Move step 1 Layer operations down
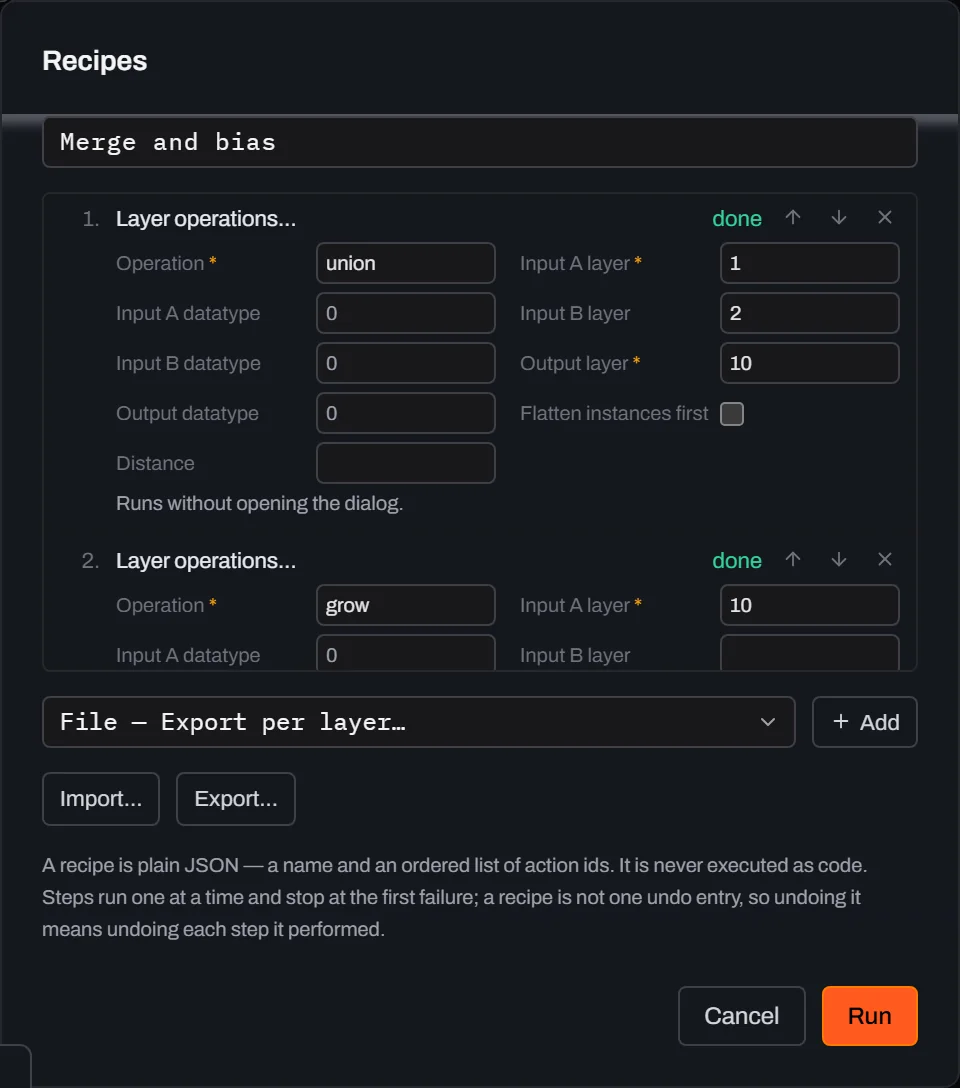 pyautogui.click(x=839, y=218)
